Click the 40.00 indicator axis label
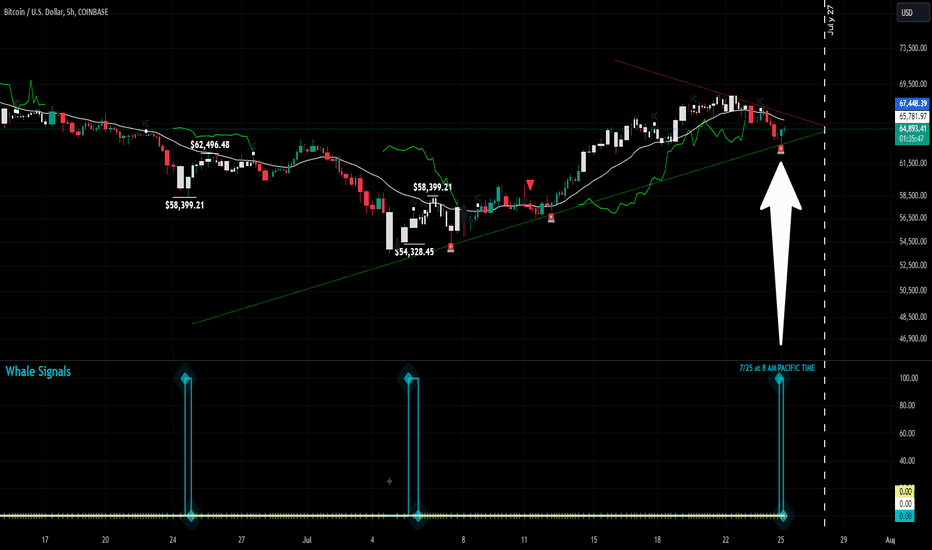 (x=907, y=461)
